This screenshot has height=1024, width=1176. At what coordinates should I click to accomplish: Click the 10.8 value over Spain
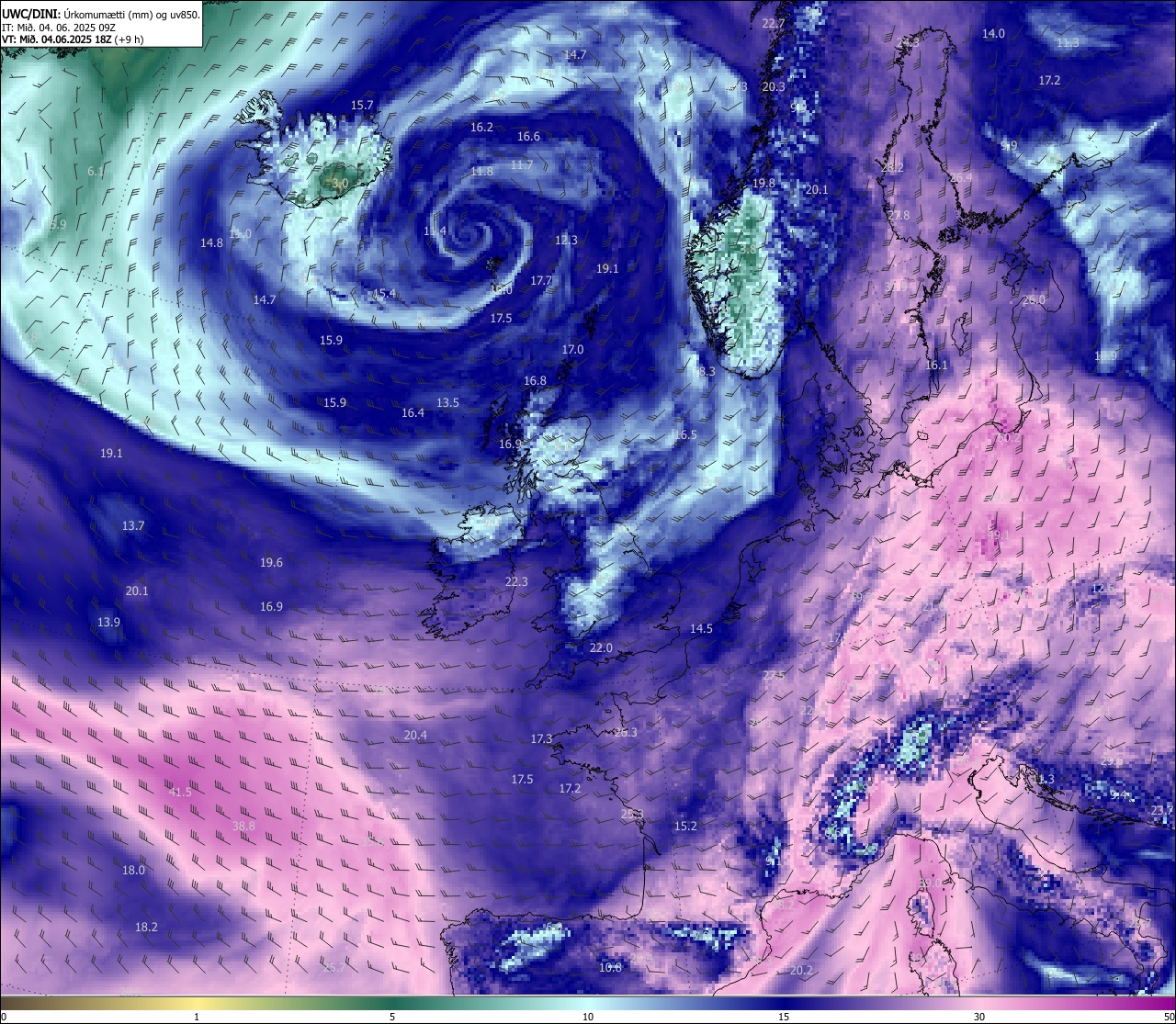[610, 968]
